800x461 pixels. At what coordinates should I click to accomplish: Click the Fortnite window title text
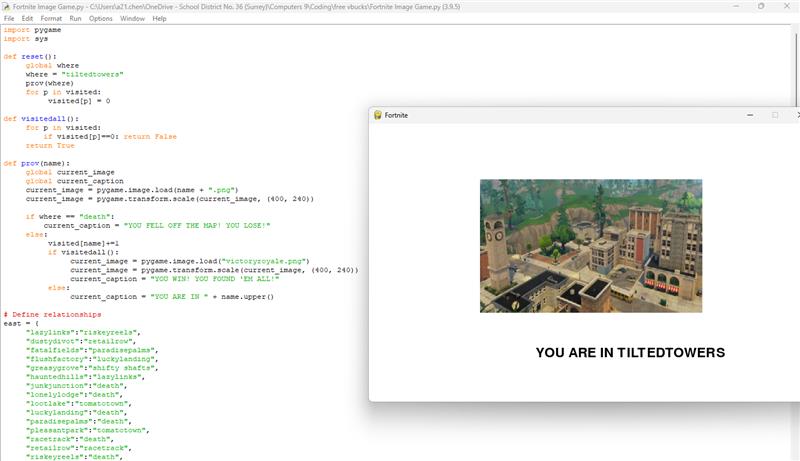click(396, 115)
